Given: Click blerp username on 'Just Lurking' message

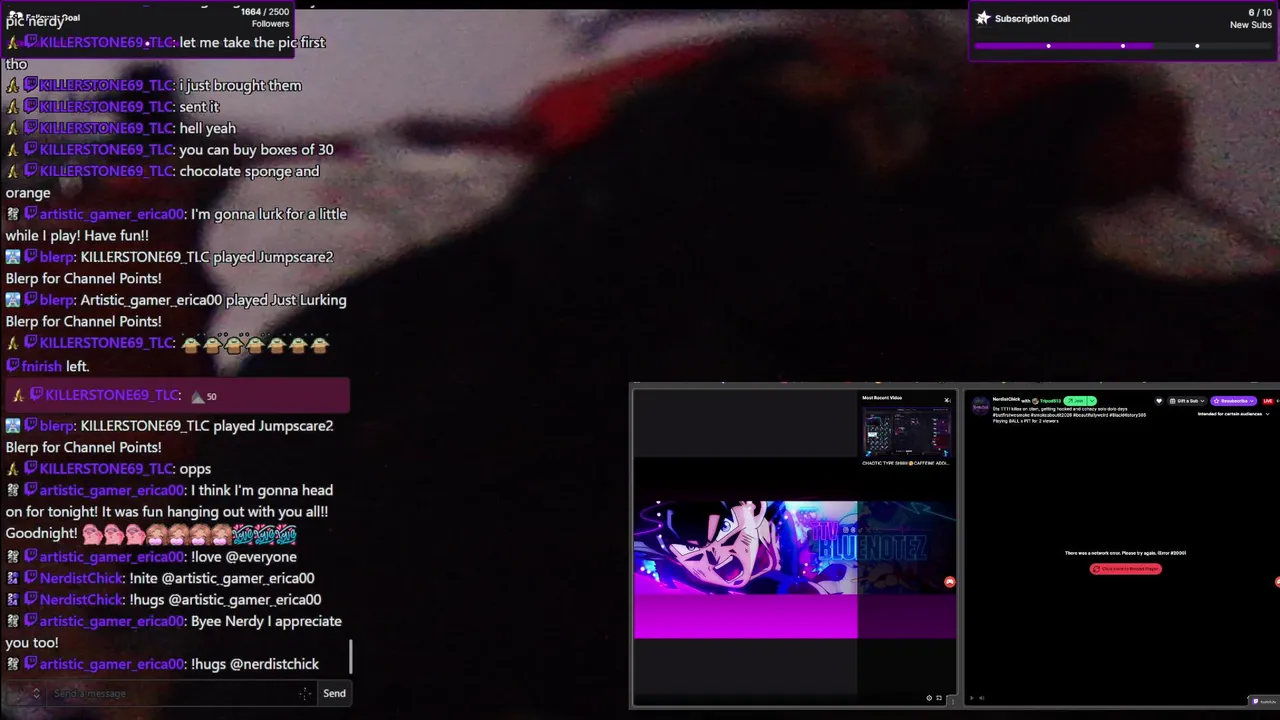Looking at the screenshot, I should click(57, 300).
